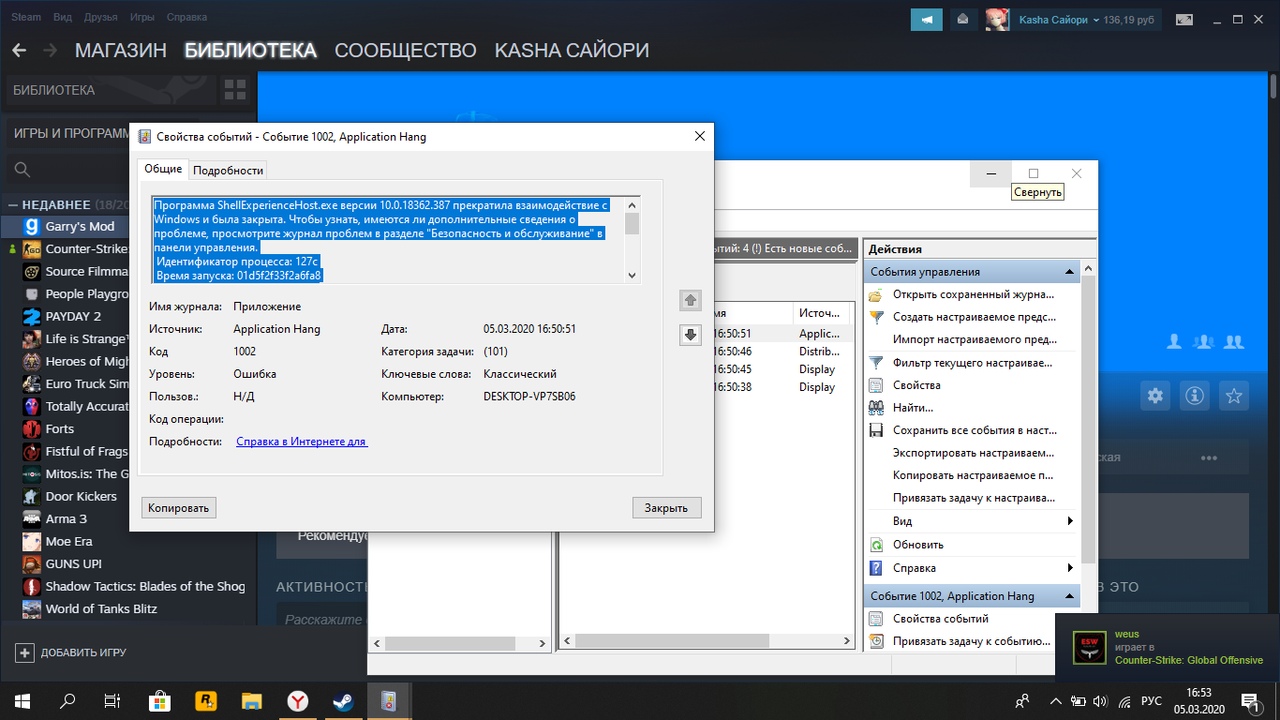1280x720 pixels.
Task: Open Windows Start menu
Action: tap(23, 701)
